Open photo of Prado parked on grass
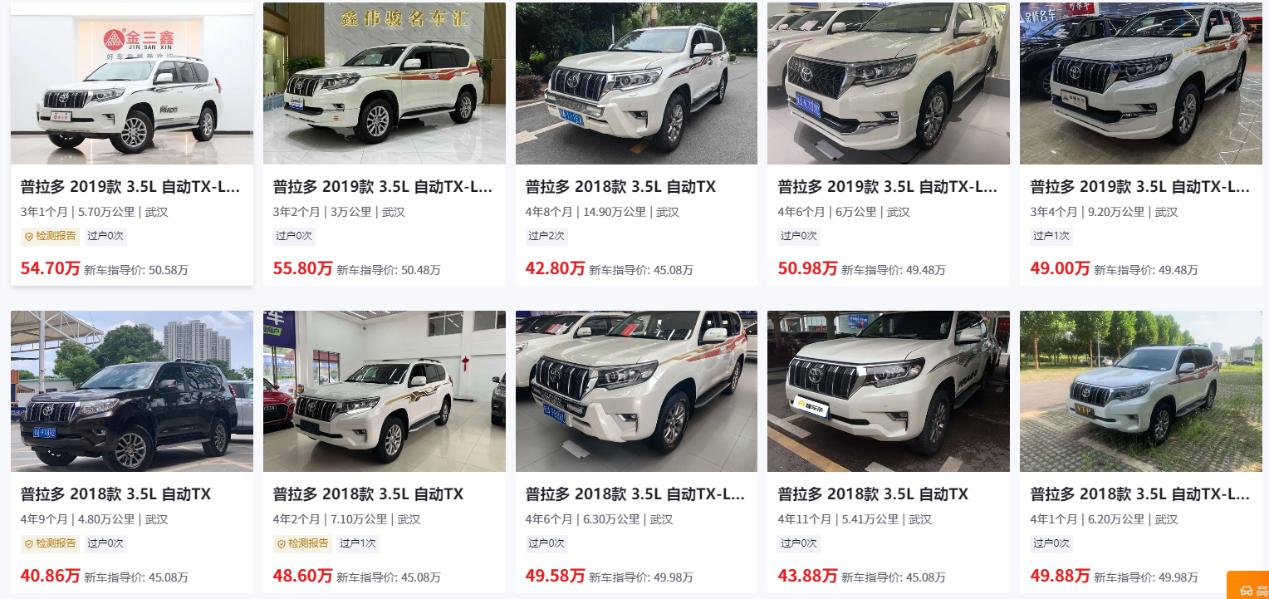This screenshot has height=599, width=1269. click(1141, 391)
